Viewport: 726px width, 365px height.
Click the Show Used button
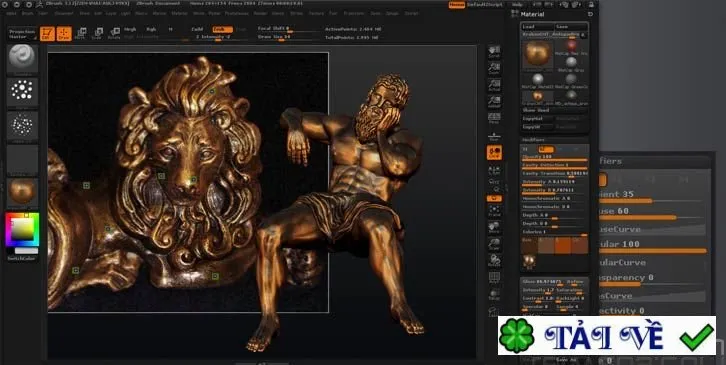[555, 110]
